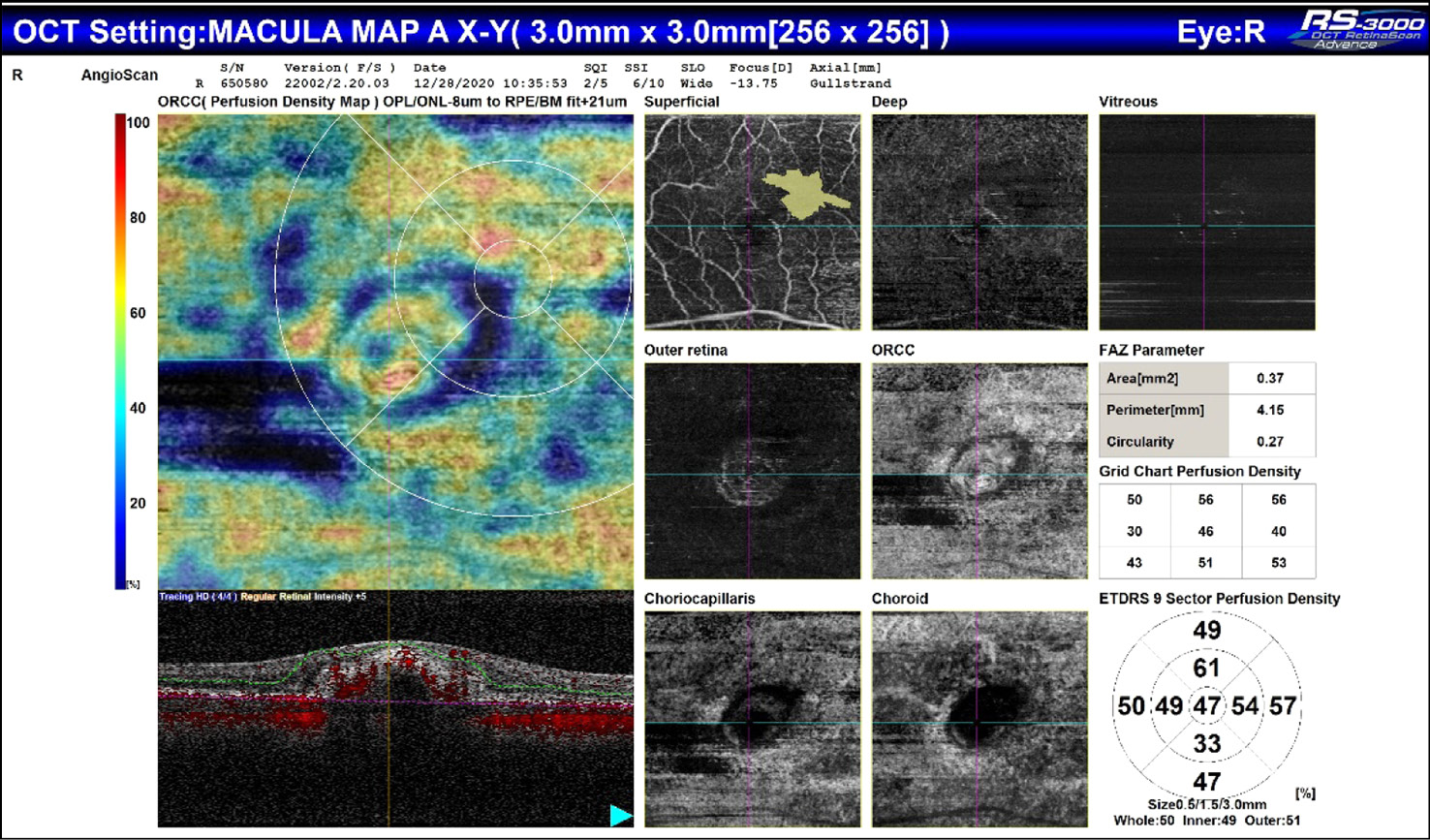
Task: Select the ORCC slab thumbnail
Action: 979,471
